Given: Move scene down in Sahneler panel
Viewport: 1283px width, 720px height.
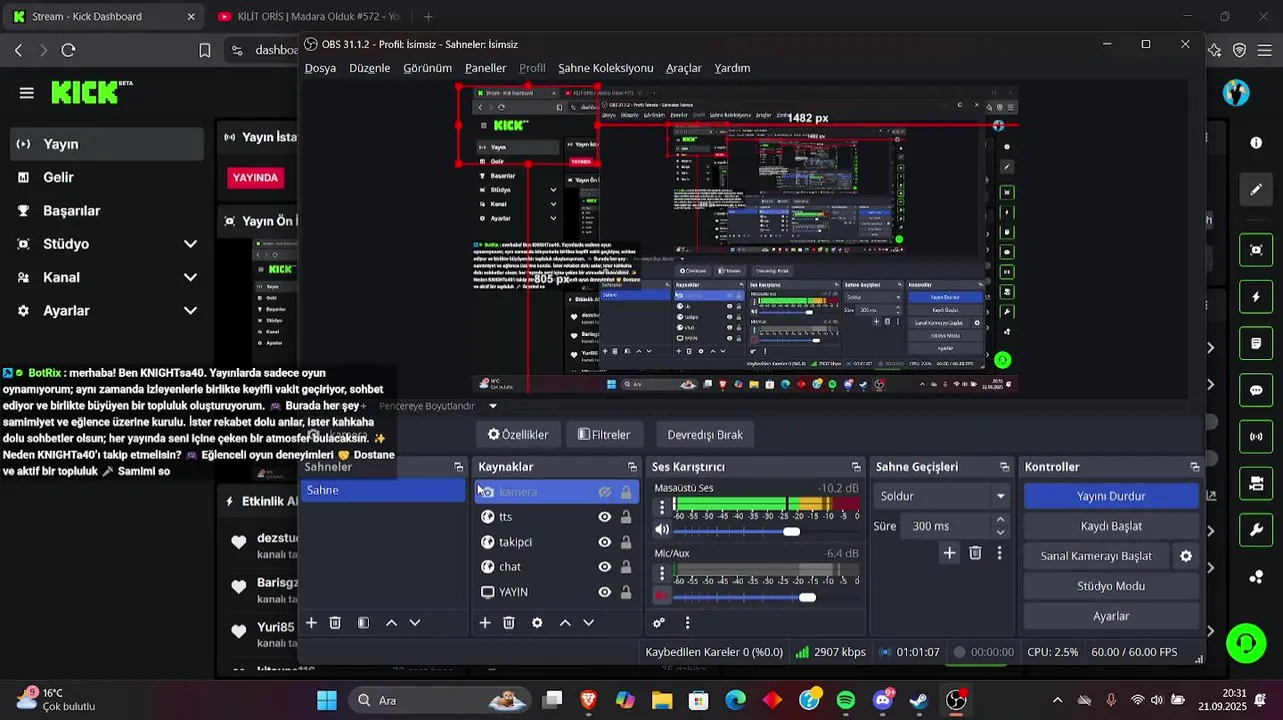Looking at the screenshot, I should [x=415, y=623].
